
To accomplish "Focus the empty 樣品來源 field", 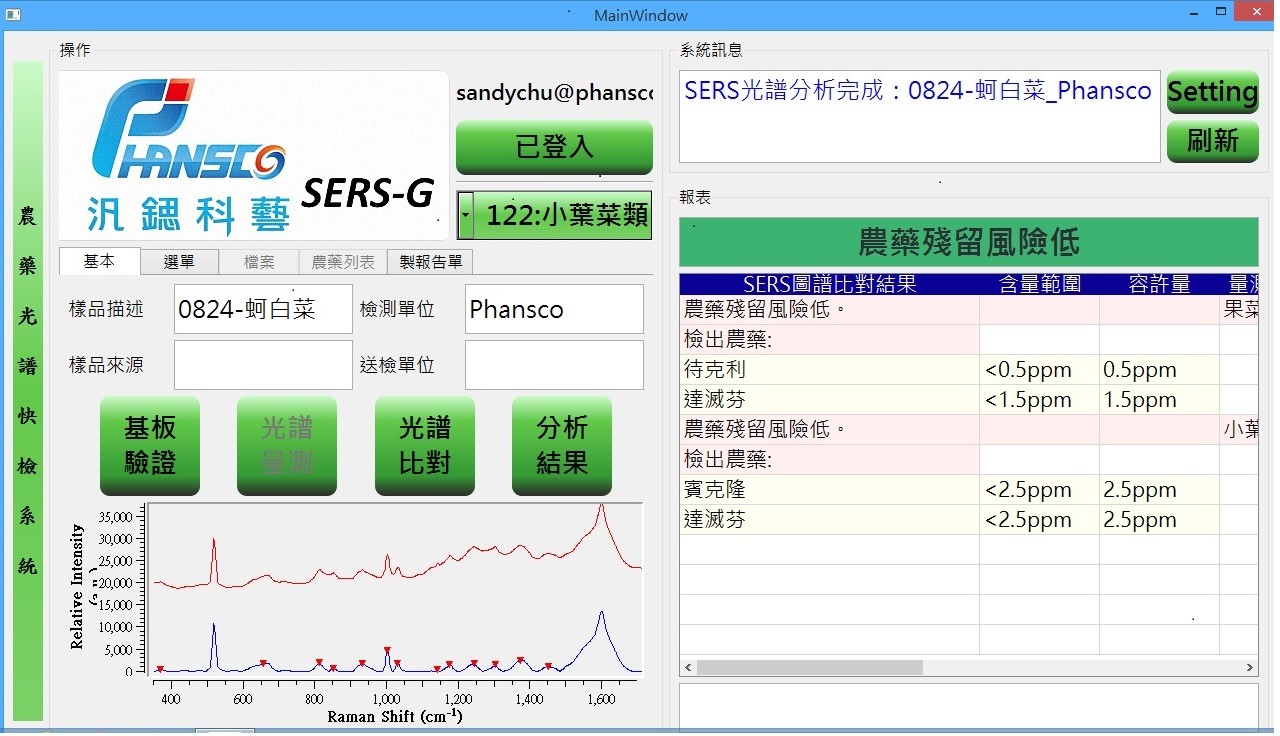I will pos(263,365).
